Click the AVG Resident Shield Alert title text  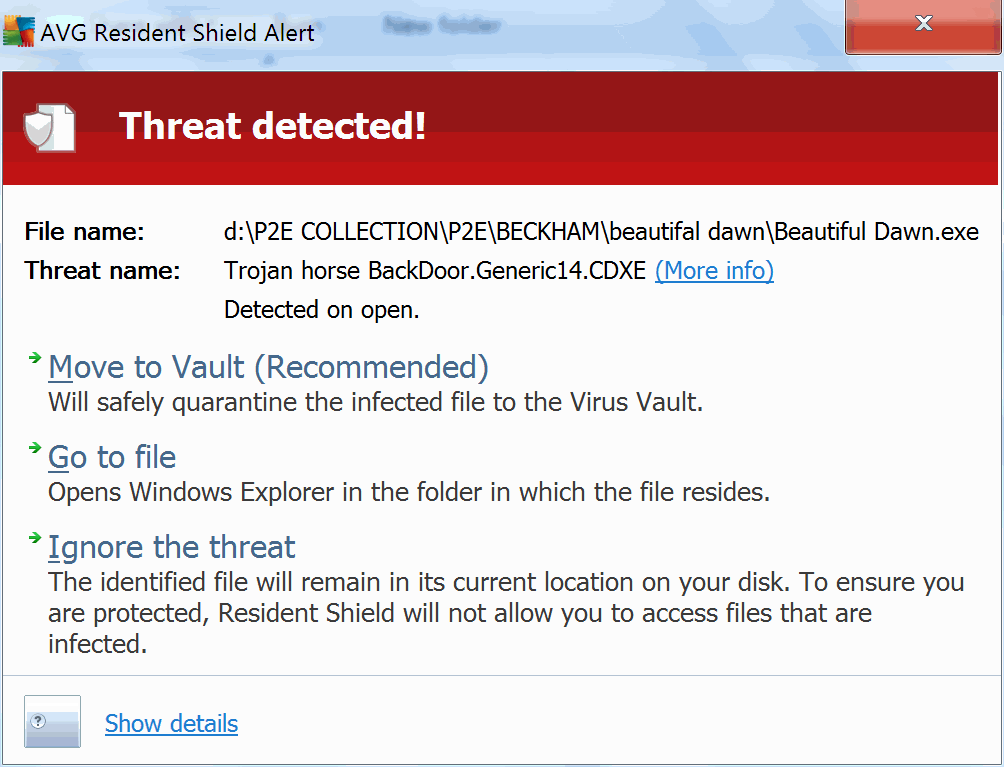(177, 33)
